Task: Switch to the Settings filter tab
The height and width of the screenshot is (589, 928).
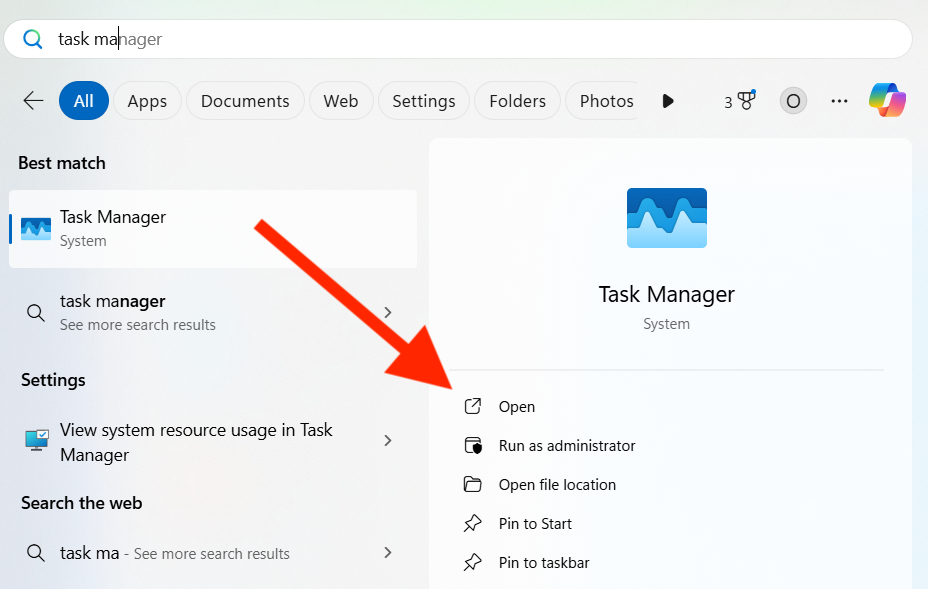Action: pyautogui.click(x=424, y=101)
